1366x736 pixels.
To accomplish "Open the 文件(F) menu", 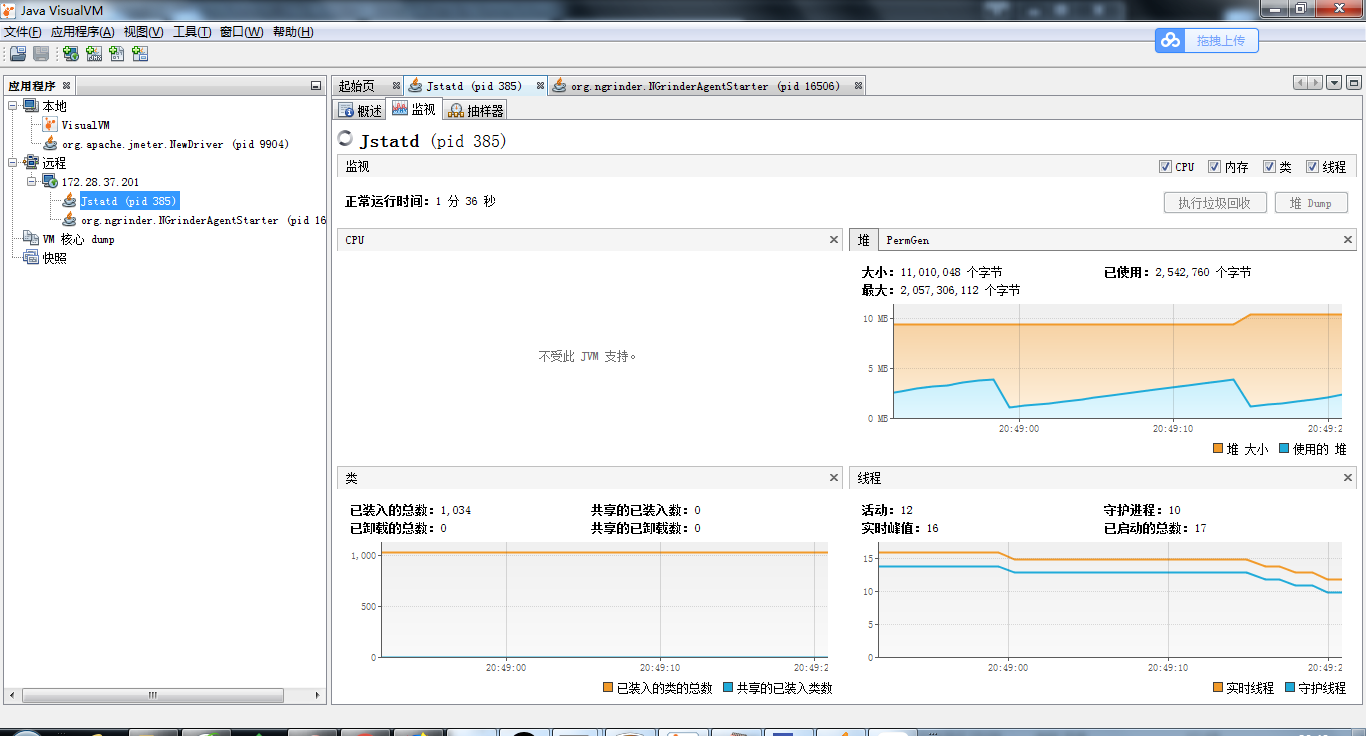I will (23, 32).
